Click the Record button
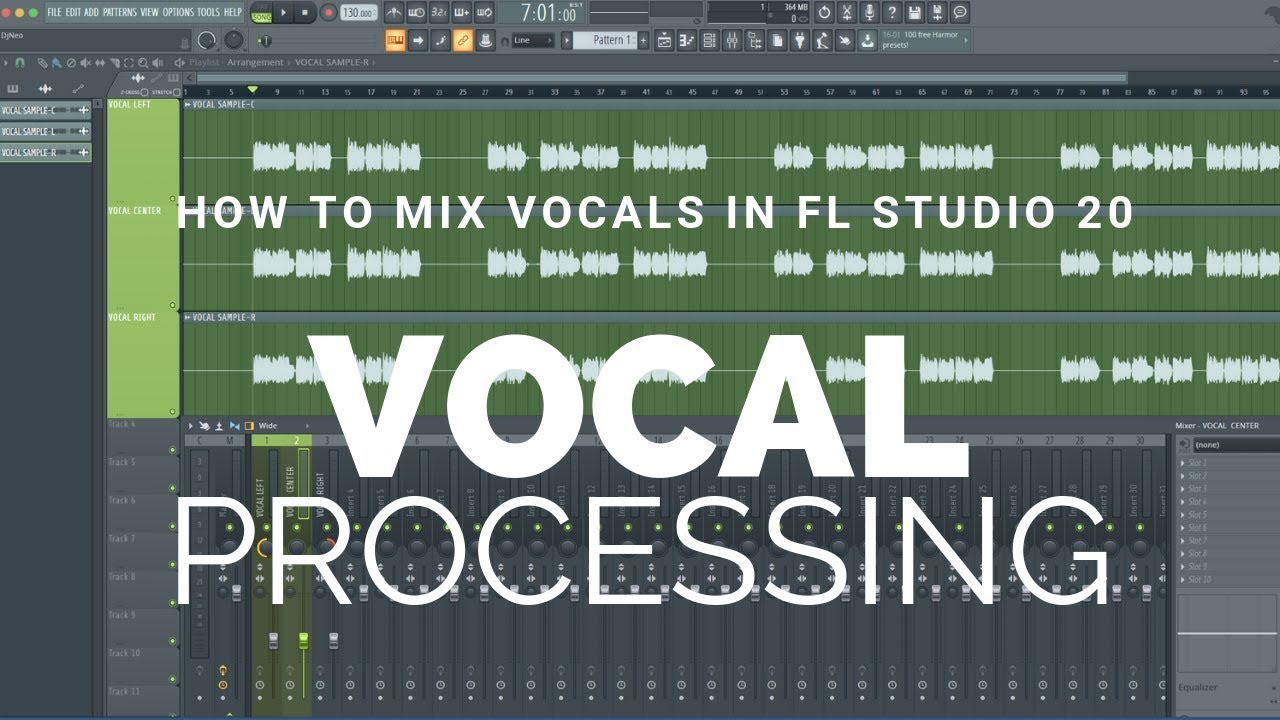 (x=328, y=13)
